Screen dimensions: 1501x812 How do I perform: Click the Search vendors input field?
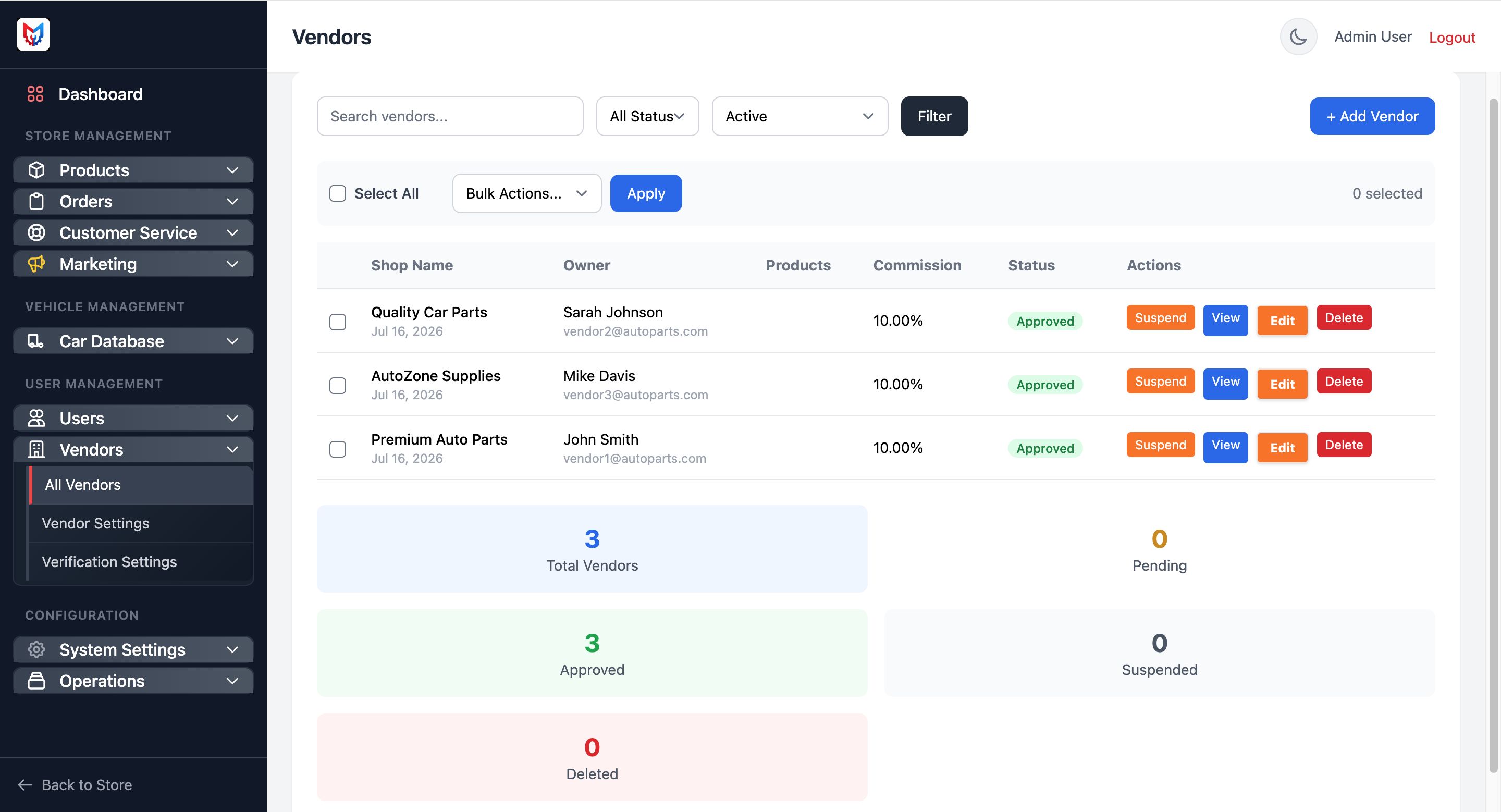coord(450,116)
